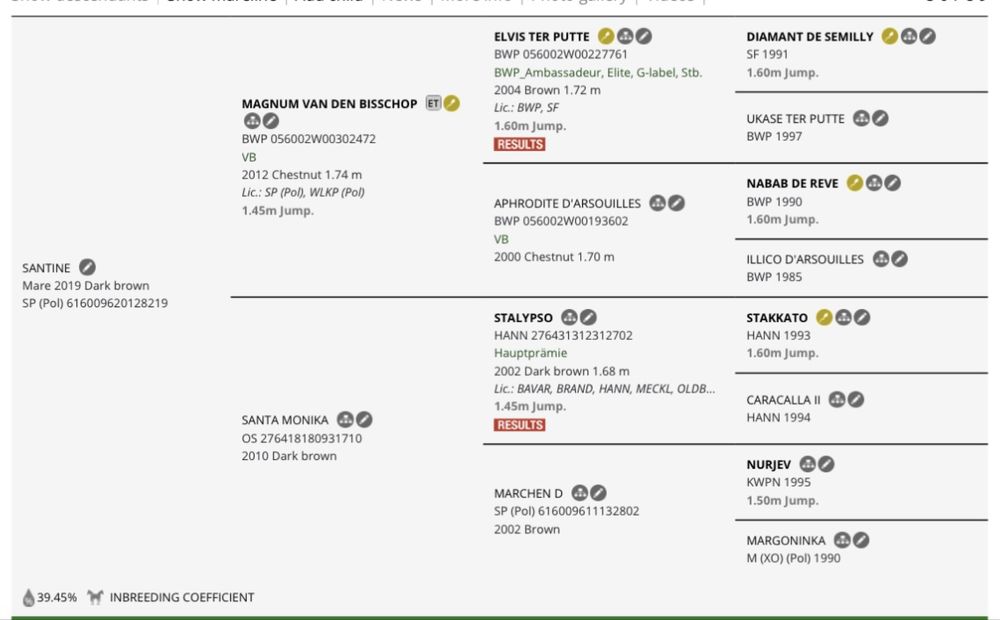Click the pedigree tree icon next to Caracalla II
Screen dimensions: 1000x620
click(x=837, y=400)
